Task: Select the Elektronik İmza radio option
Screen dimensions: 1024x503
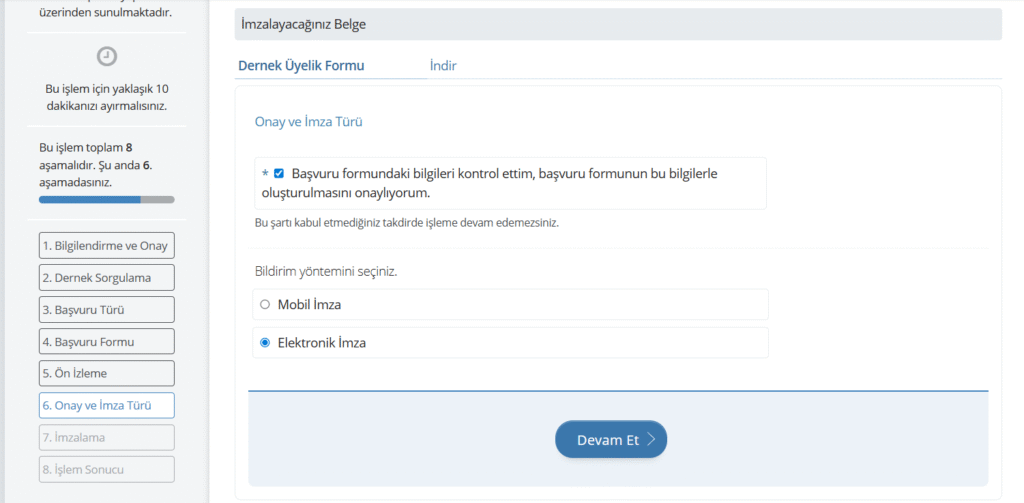Action: [265, 343]
